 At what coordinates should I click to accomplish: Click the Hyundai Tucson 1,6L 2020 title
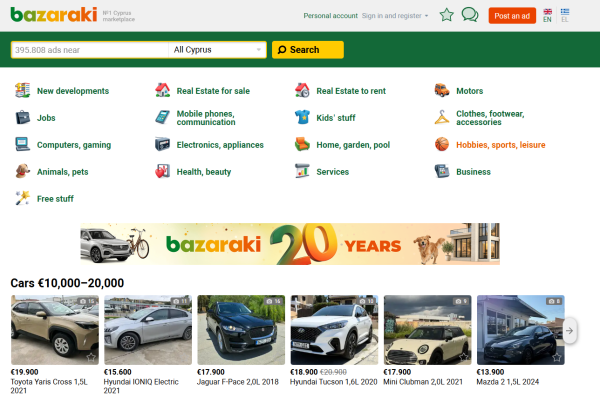pos(333,382)
